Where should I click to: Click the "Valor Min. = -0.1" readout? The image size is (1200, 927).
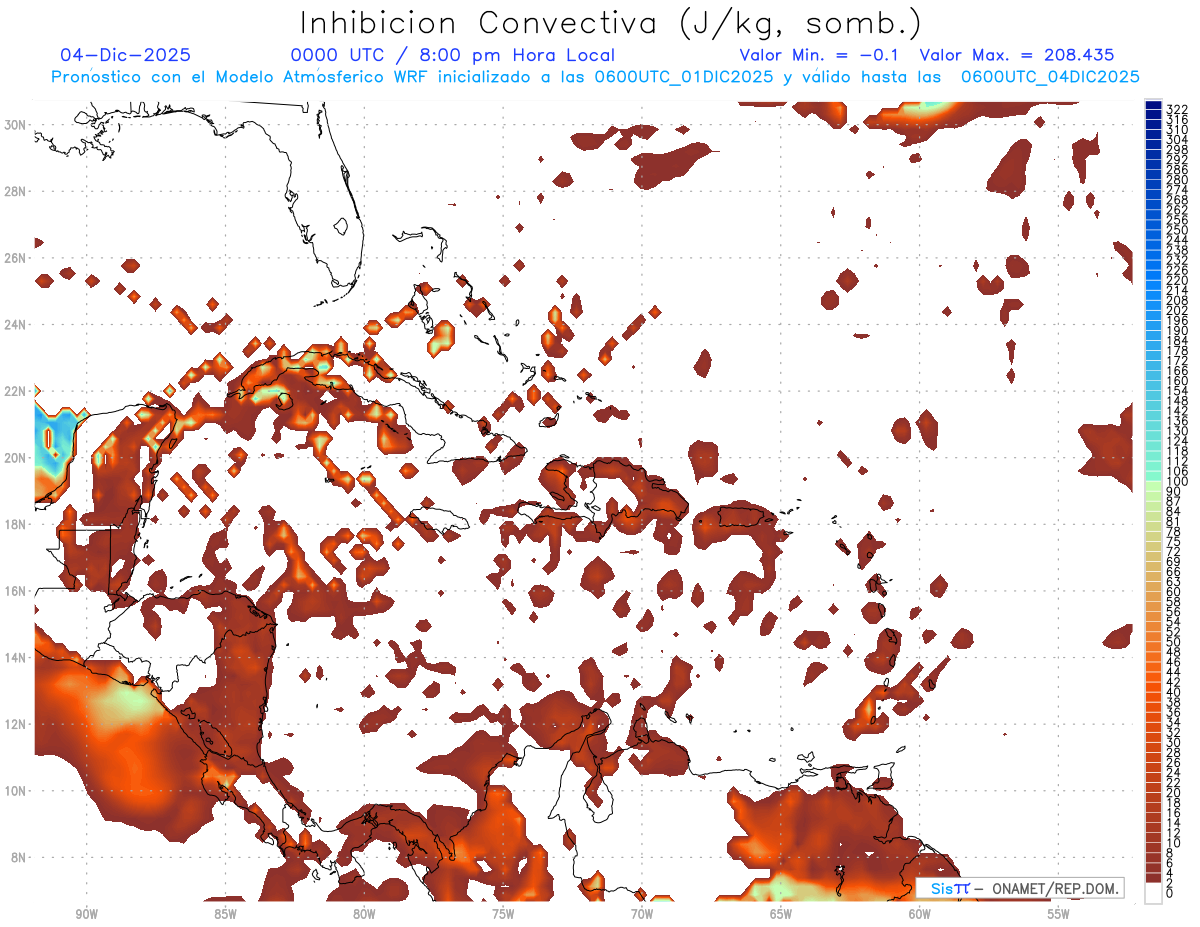click(x=820, y=56)
